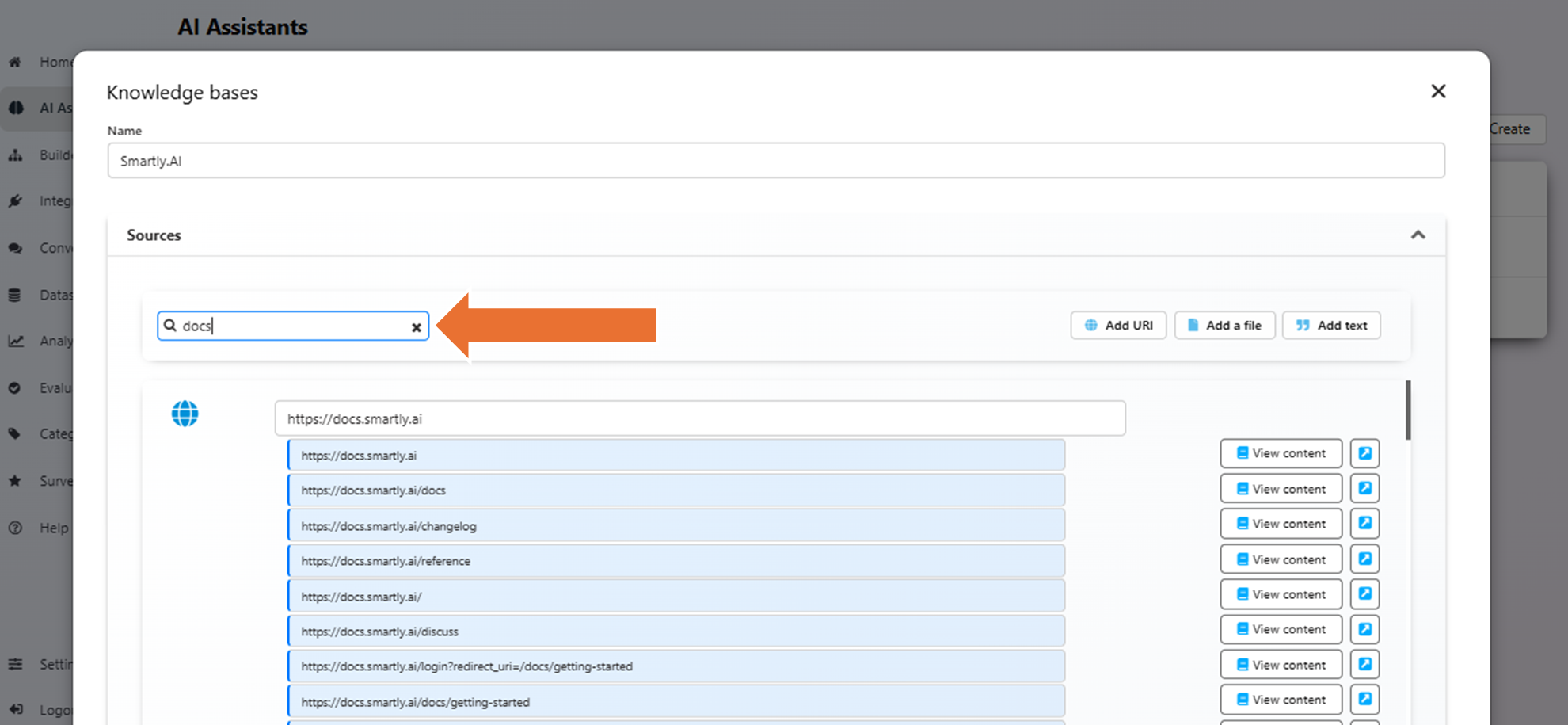Click the Add a file button

click(x=1224, y=326)
